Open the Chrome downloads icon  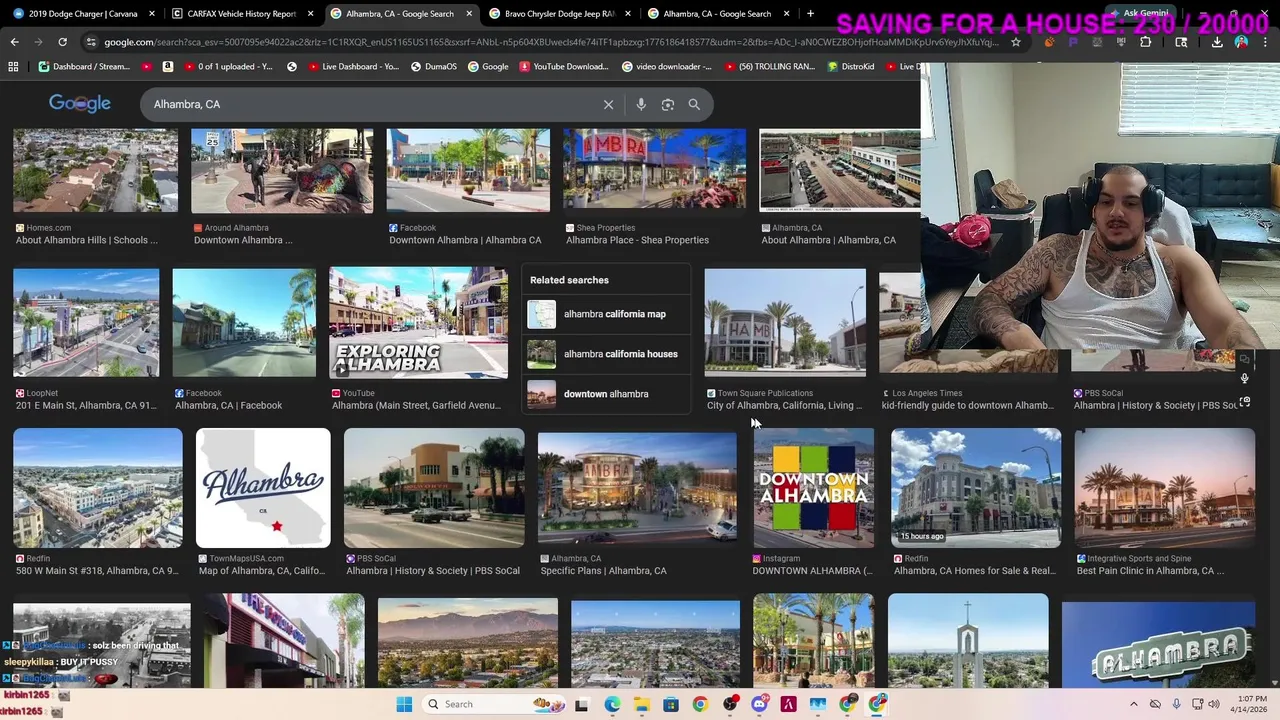1217,42
